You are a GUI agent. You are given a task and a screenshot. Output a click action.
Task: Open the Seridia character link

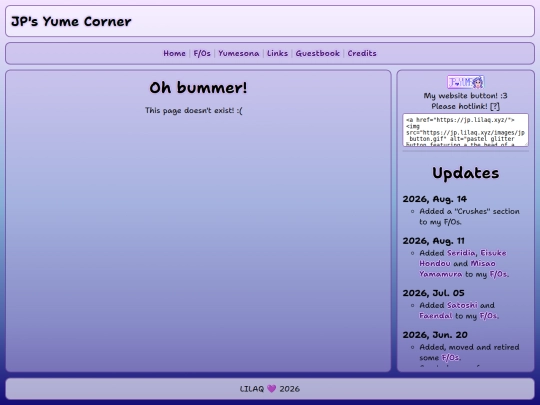(461, 253)
